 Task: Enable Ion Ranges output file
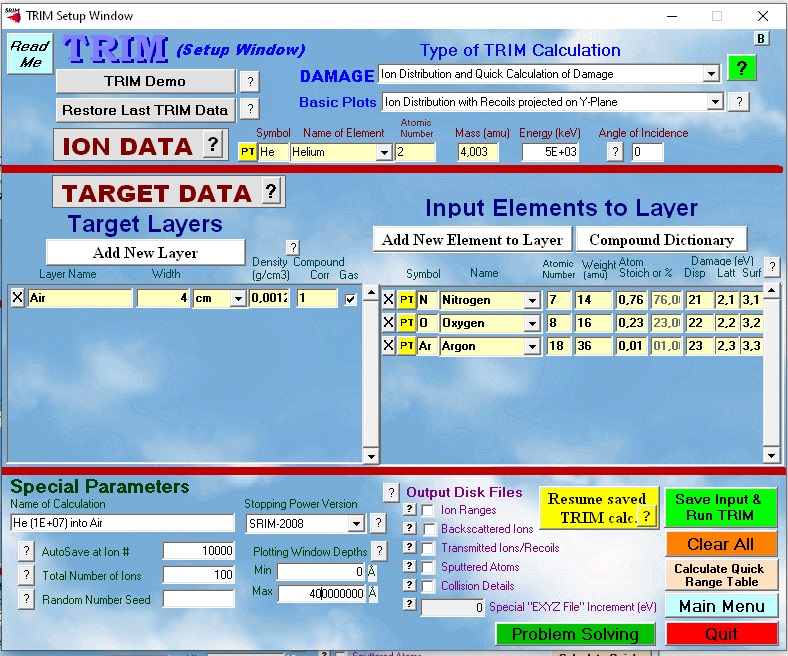(428, 510)
